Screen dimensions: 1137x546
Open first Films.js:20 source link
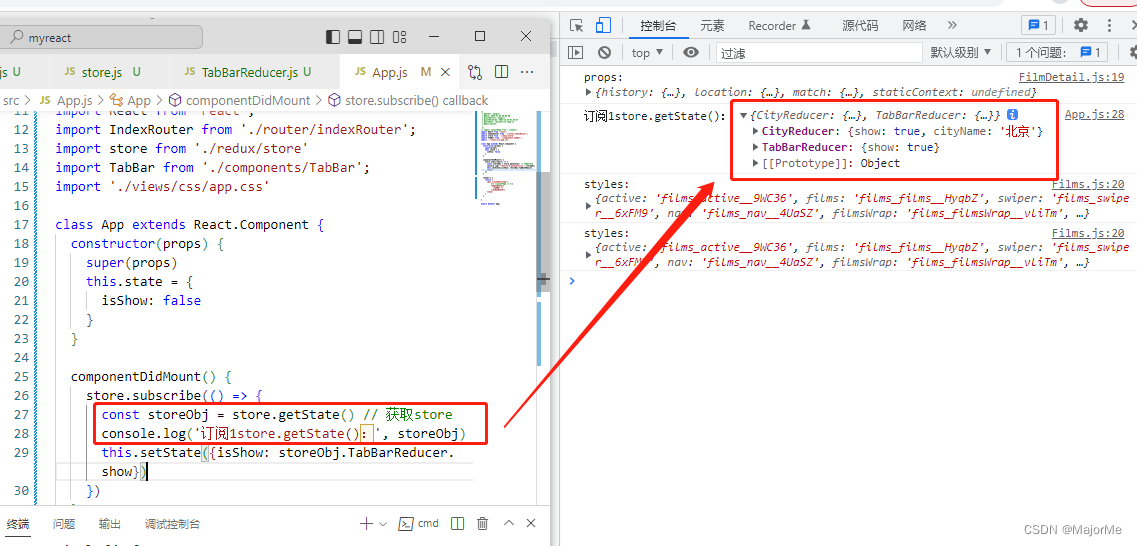point(1088,184)
